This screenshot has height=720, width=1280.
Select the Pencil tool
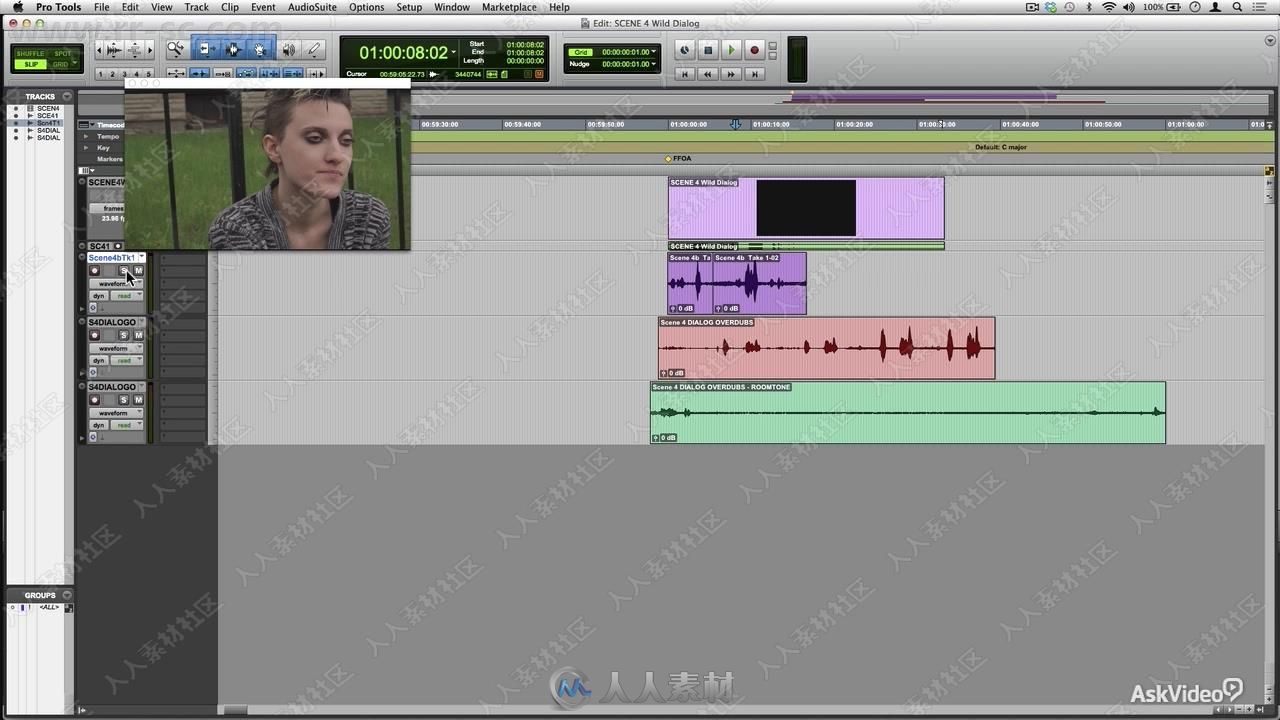[x=314, y=49]
